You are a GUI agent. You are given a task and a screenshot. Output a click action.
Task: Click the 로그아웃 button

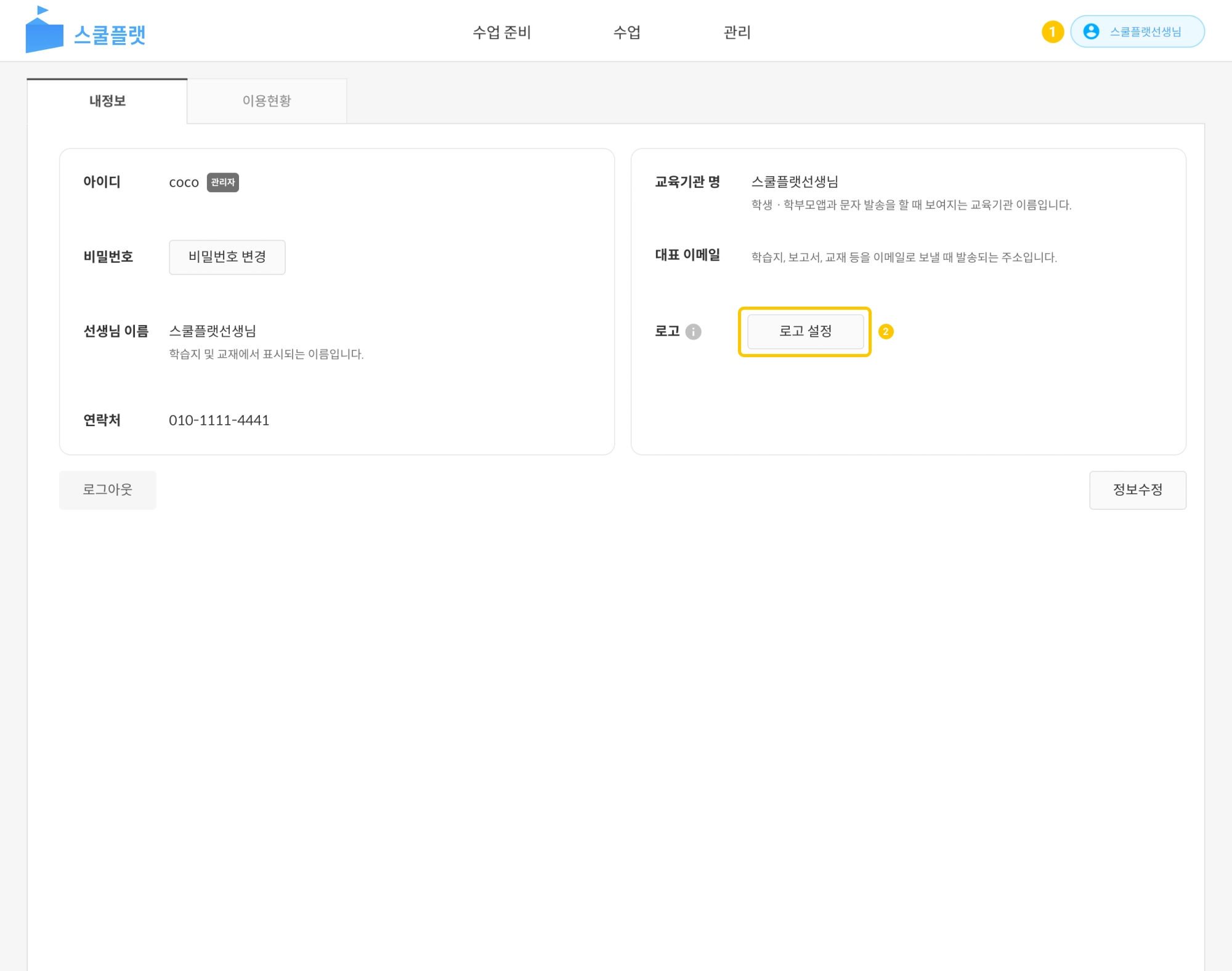(x=107, y=490)
